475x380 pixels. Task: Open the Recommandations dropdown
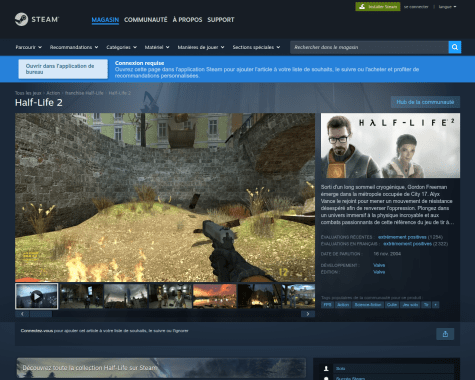[x=74, y=47]
